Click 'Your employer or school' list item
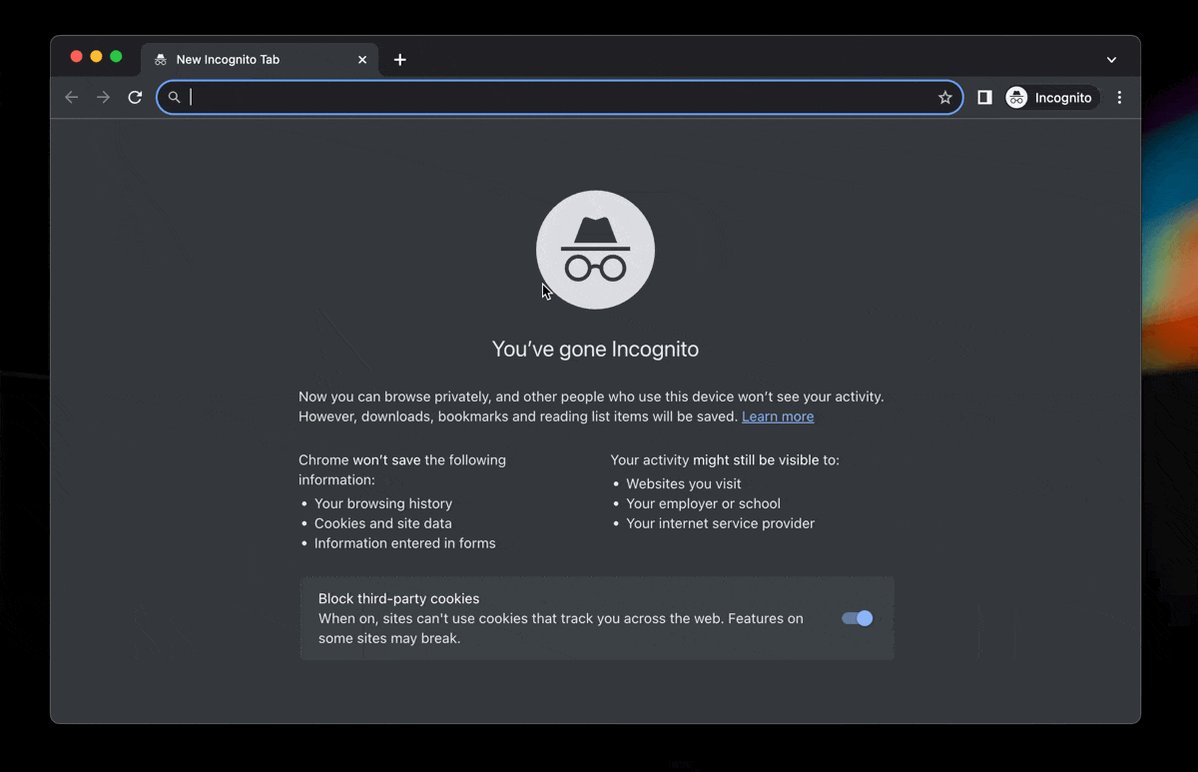 [704, 504]
